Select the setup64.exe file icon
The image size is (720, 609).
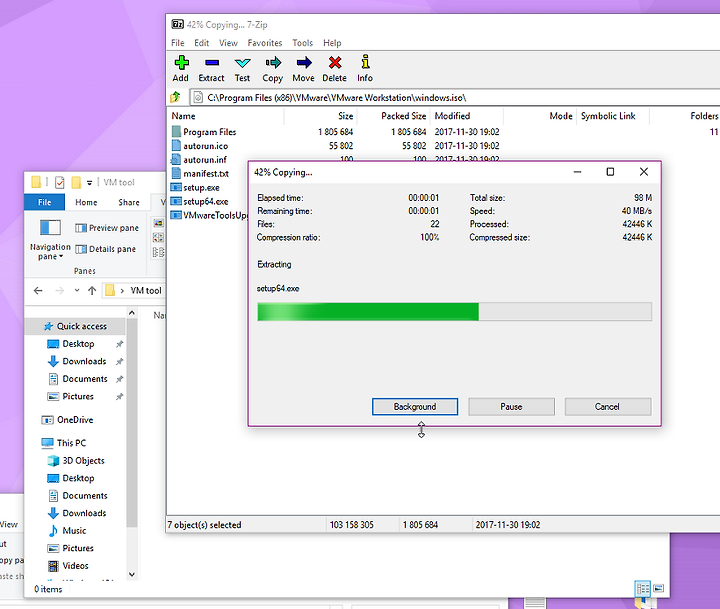pos(176,201)
